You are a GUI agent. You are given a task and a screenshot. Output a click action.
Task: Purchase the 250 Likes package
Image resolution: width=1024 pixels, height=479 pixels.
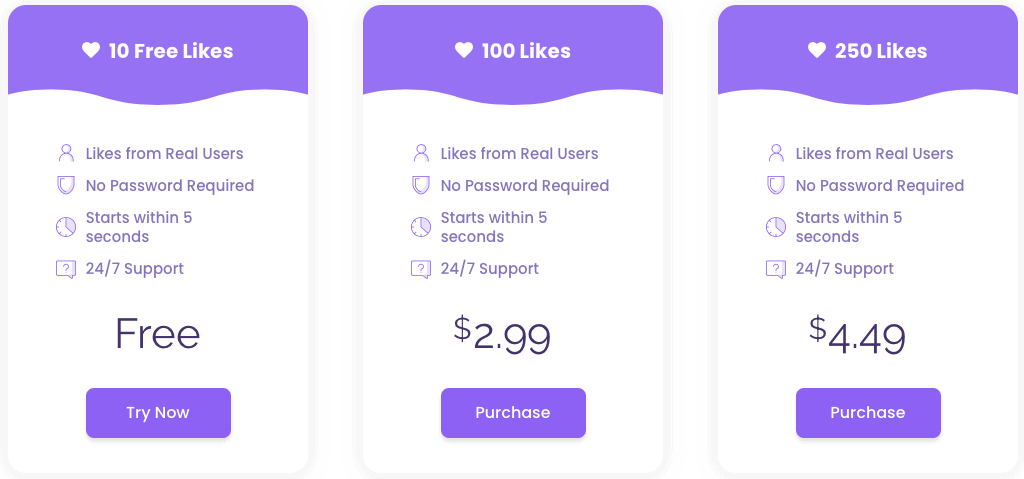[868, 413]
